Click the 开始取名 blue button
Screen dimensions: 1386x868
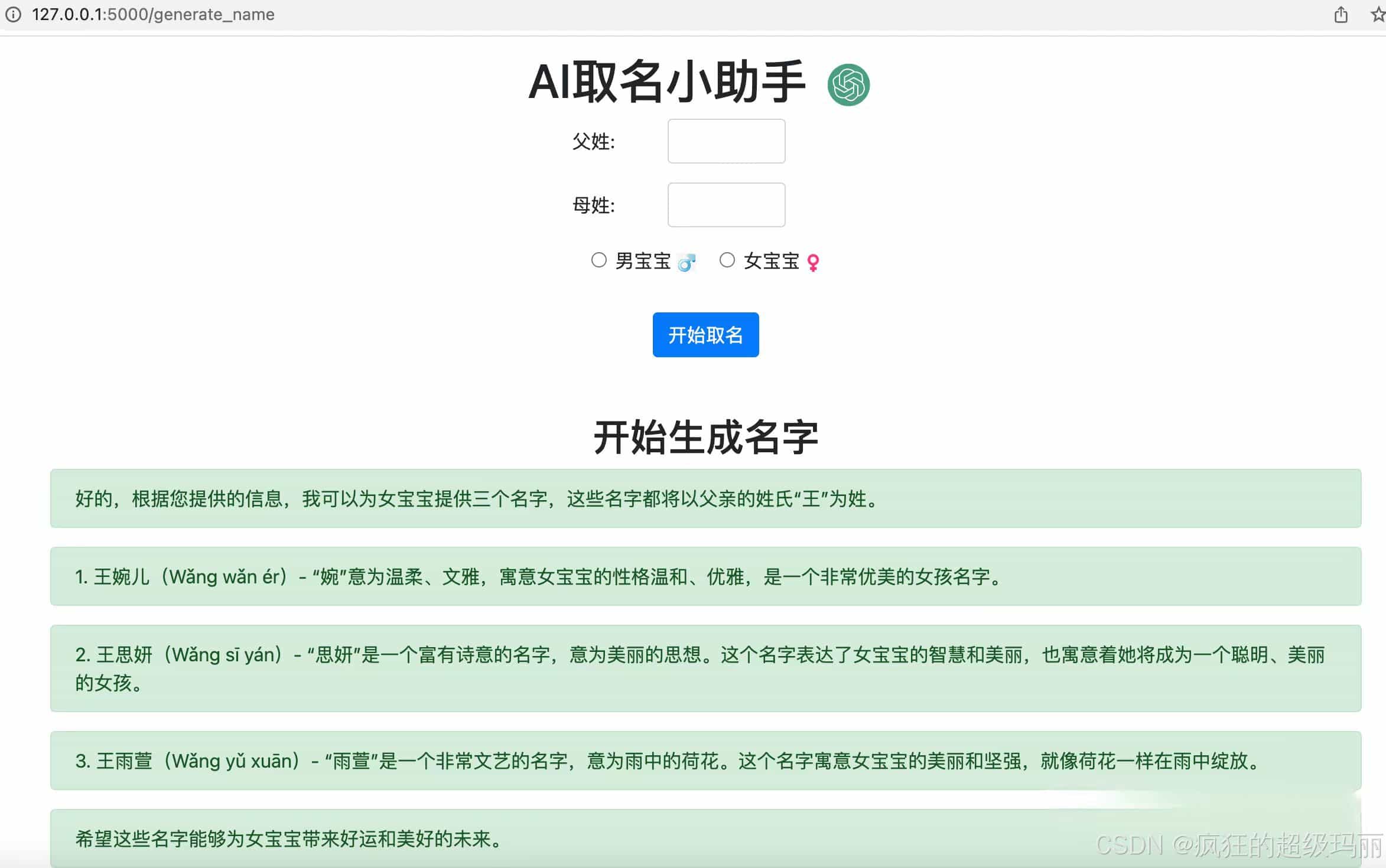pyautogui.click(x=705, y=335)
